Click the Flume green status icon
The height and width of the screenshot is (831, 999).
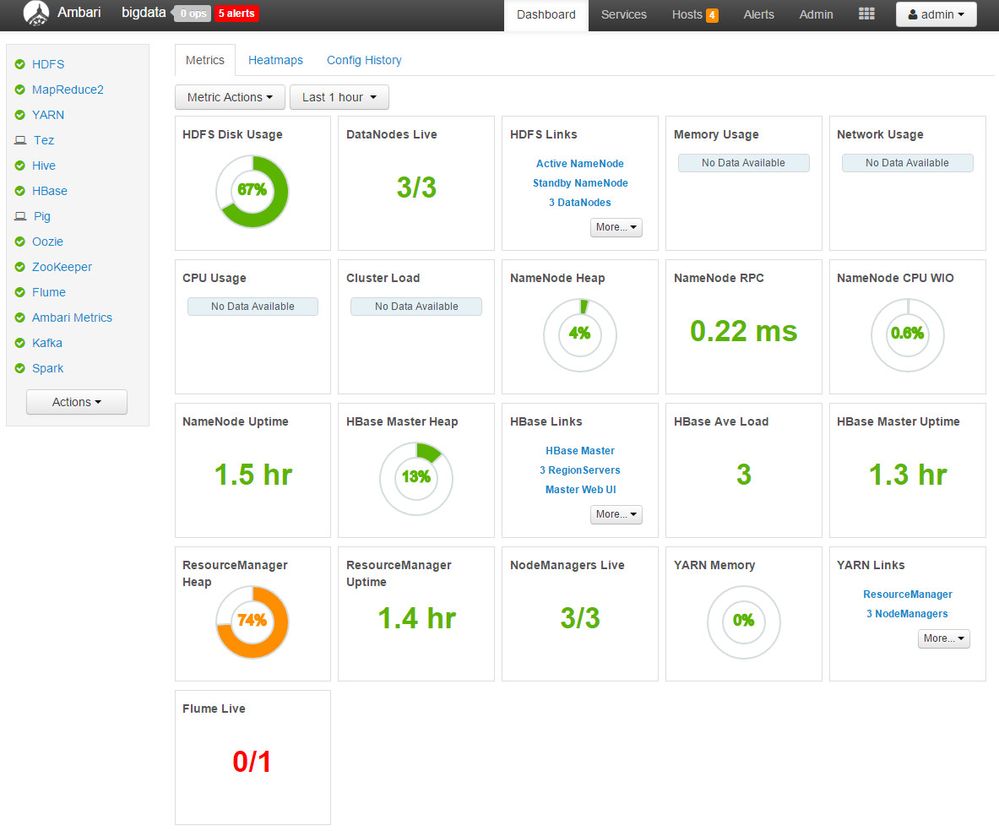(x=20, y=293)
